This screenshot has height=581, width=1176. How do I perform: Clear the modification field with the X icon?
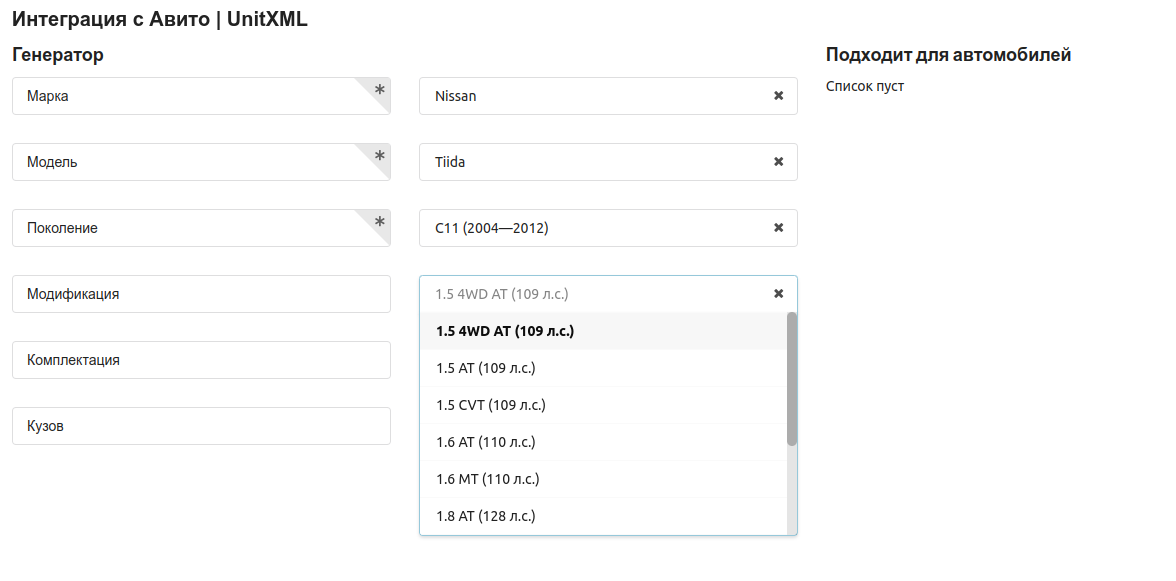tap(778, 294)
